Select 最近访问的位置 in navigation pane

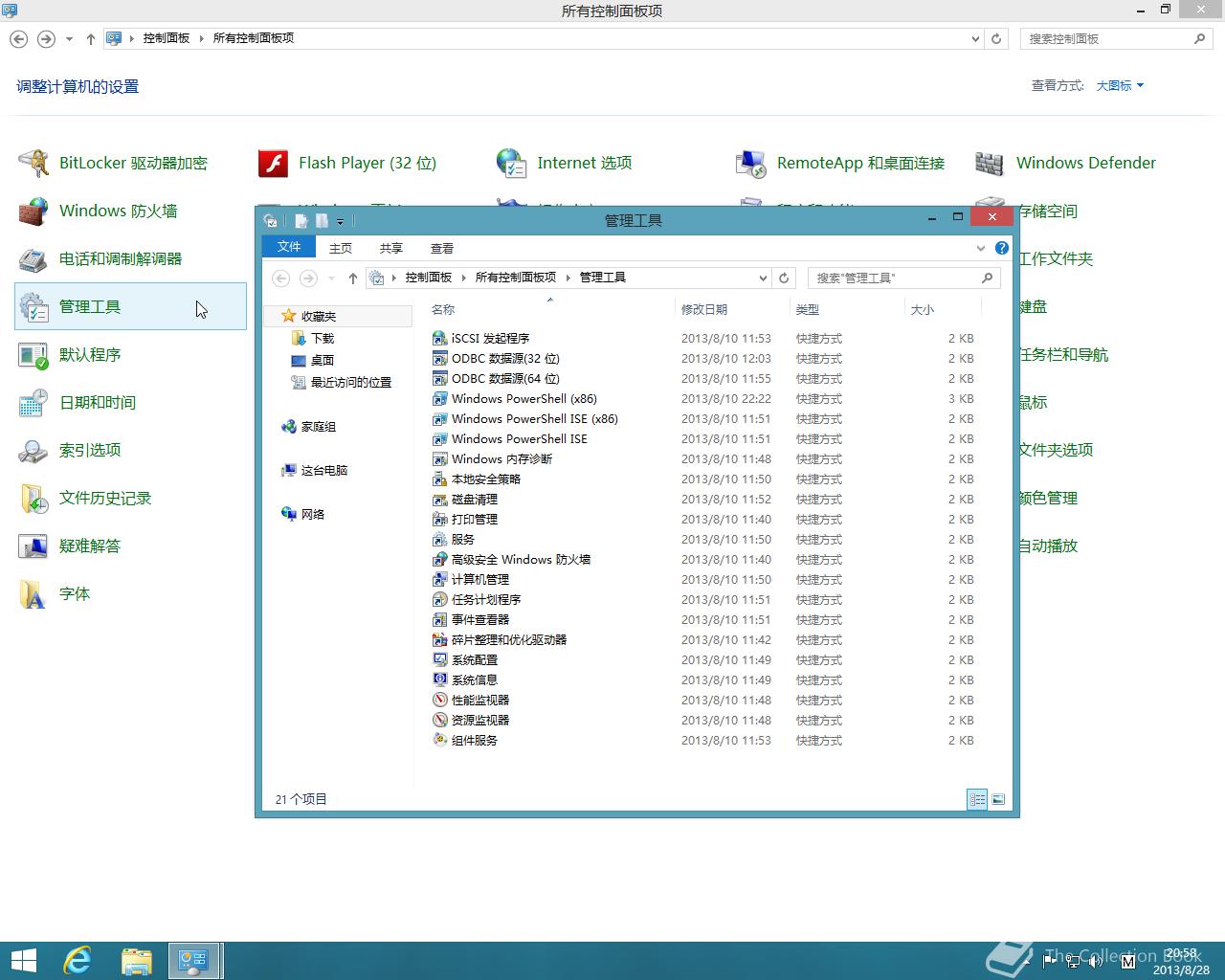(342, 382)
